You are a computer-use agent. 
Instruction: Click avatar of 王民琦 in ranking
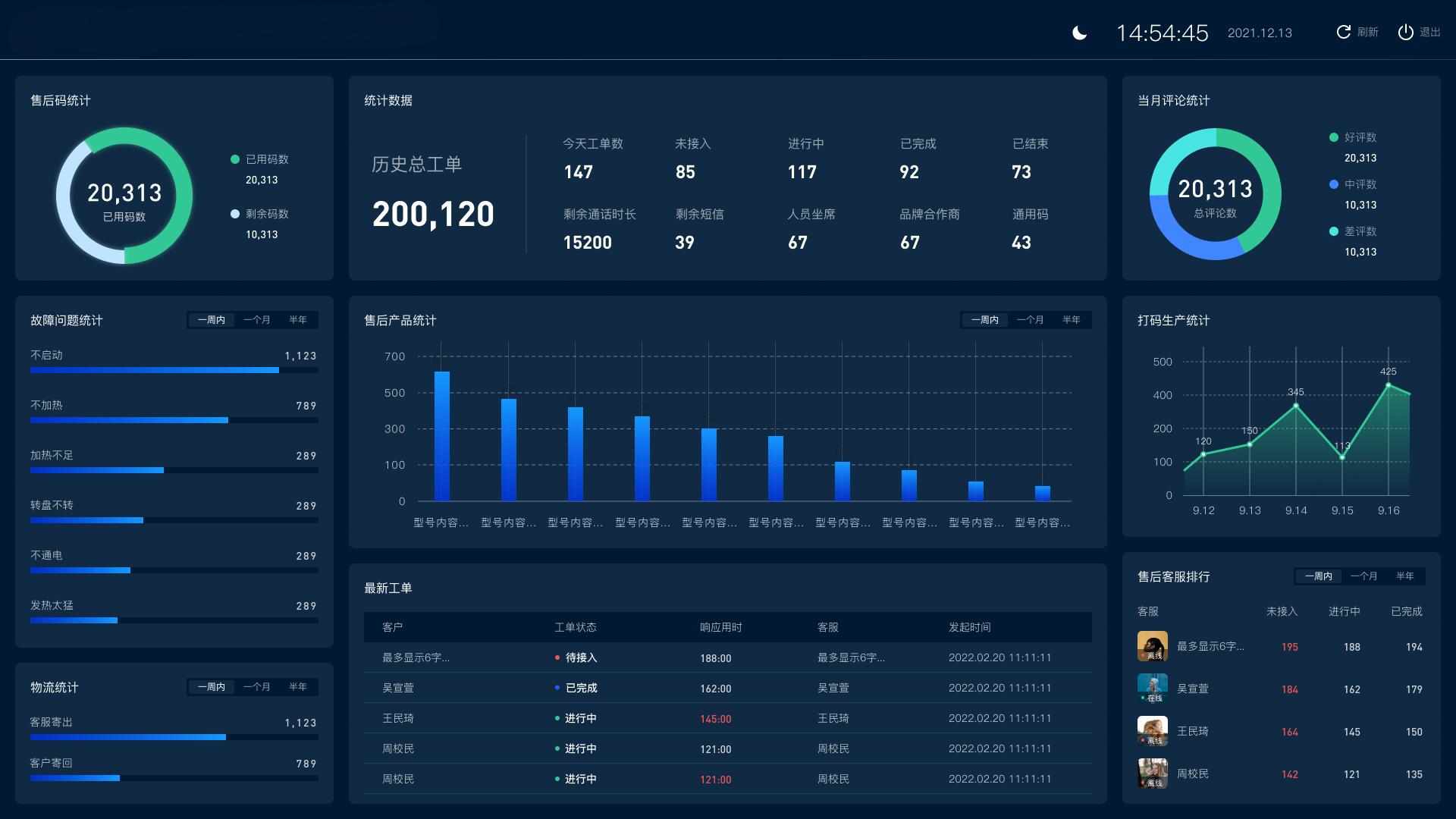click(1152, 731)
